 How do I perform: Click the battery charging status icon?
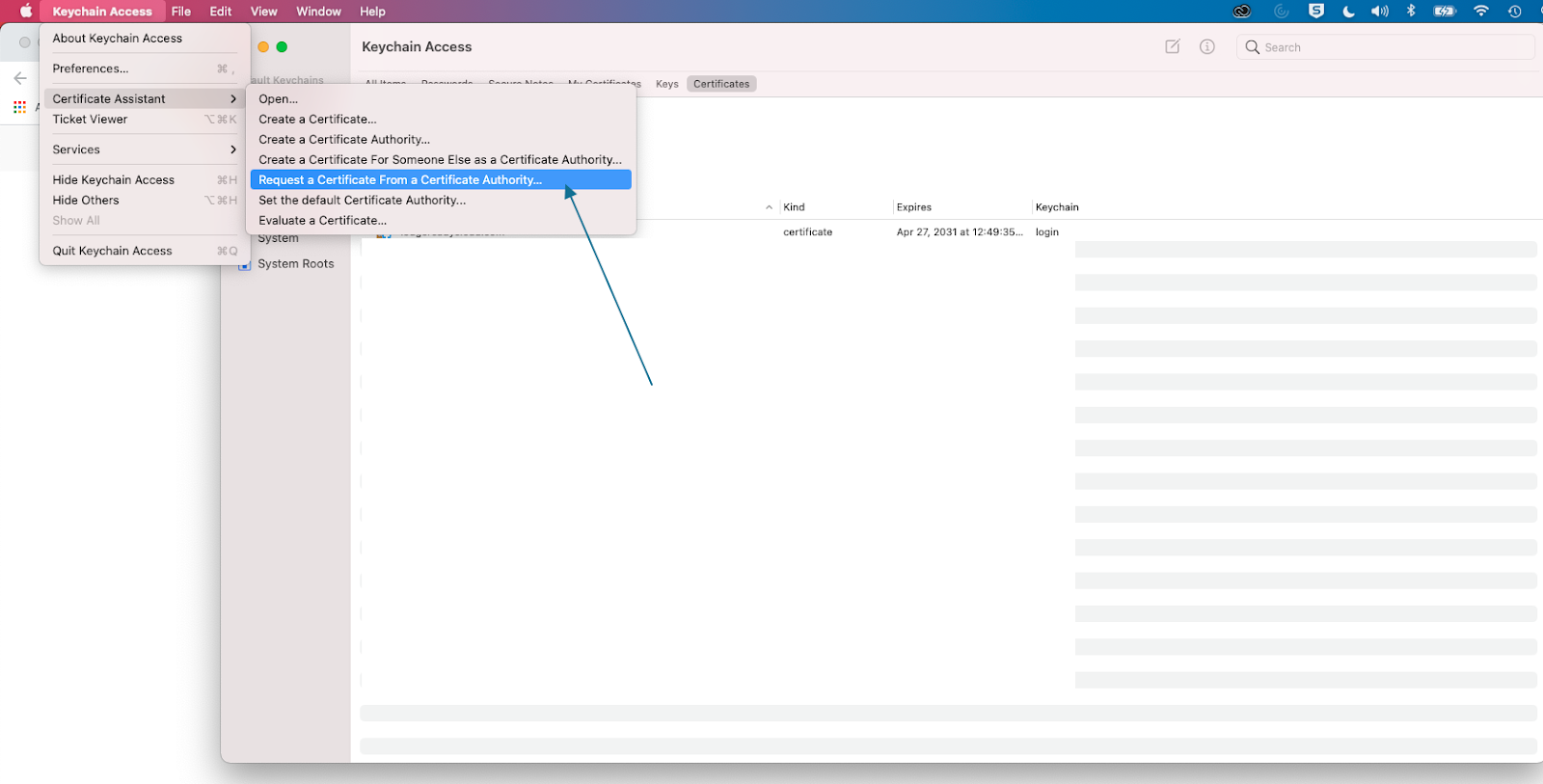[x=1445, y=12]
